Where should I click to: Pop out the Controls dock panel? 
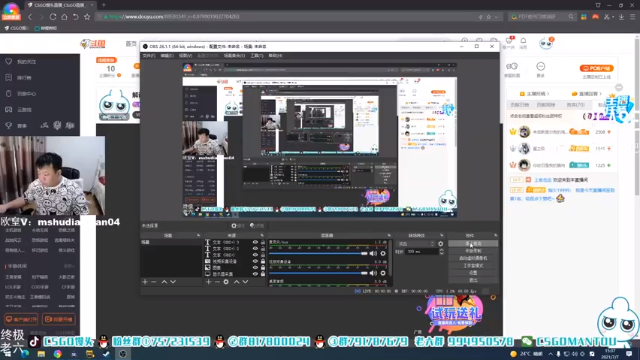[496, 236]
